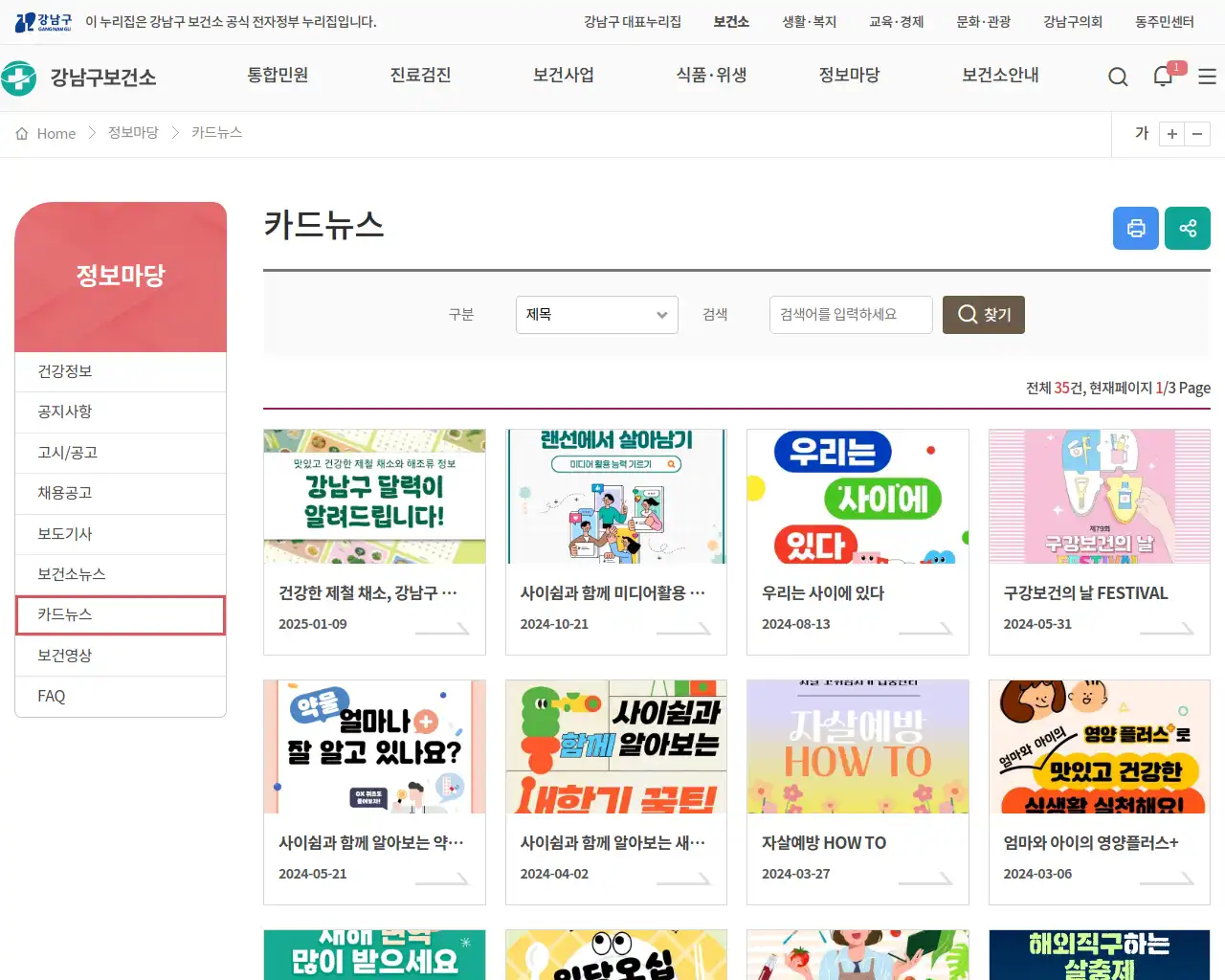Print this page using the printer icon

click(x=1136, y=228)
